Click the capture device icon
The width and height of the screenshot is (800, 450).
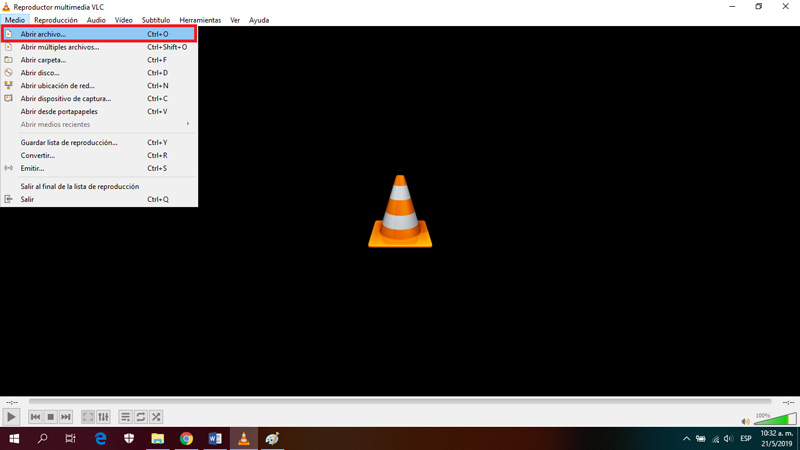9,98
